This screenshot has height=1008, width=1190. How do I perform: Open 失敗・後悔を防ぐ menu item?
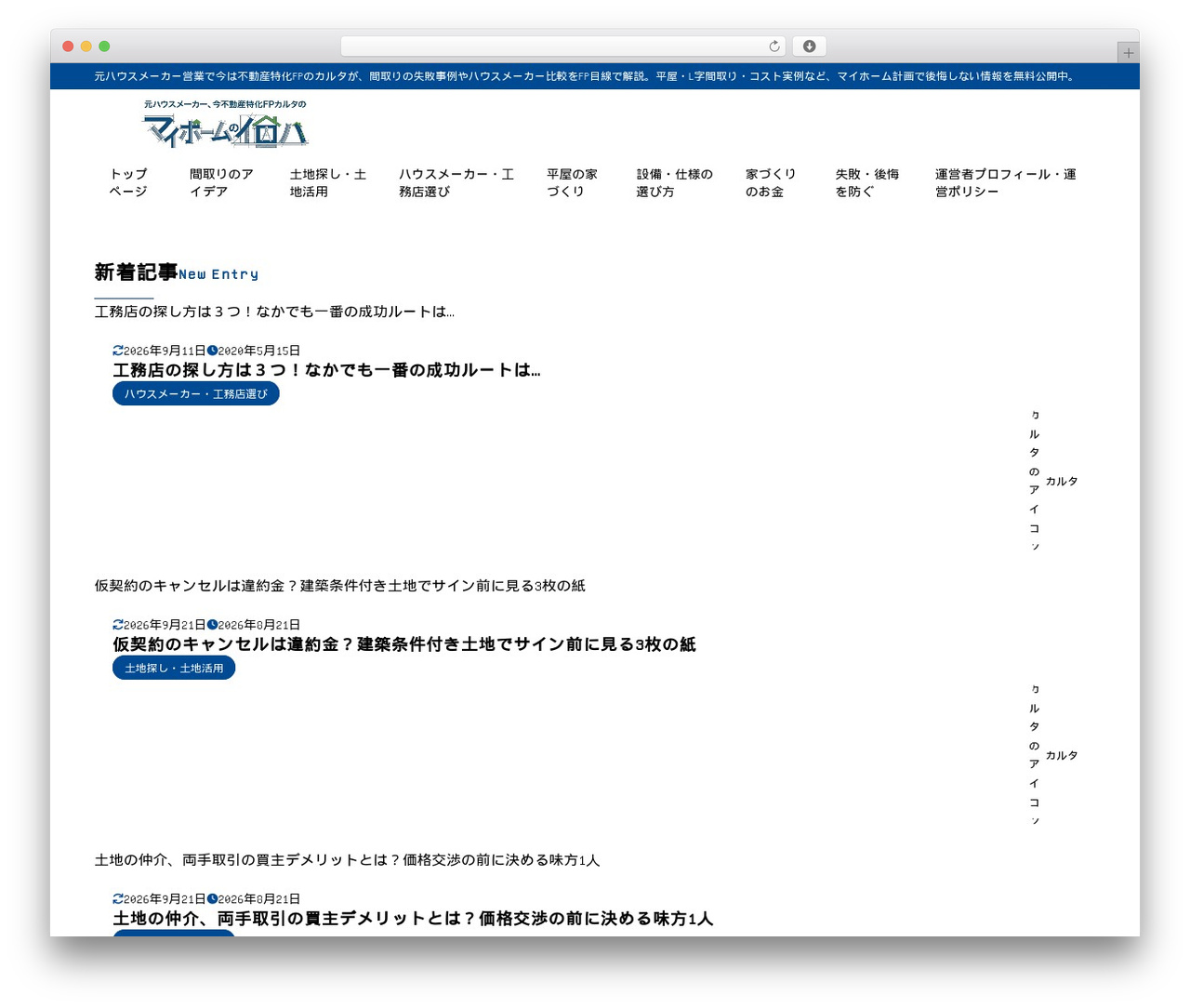tap(867, 182)
